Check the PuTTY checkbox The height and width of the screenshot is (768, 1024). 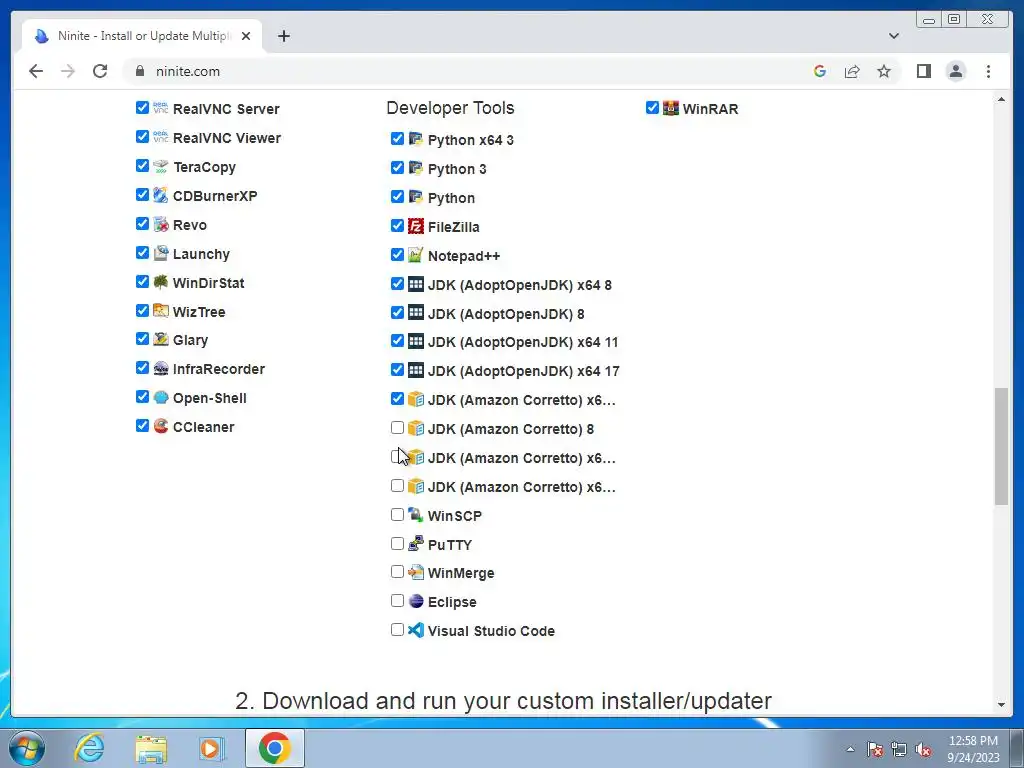click(397, 543)
